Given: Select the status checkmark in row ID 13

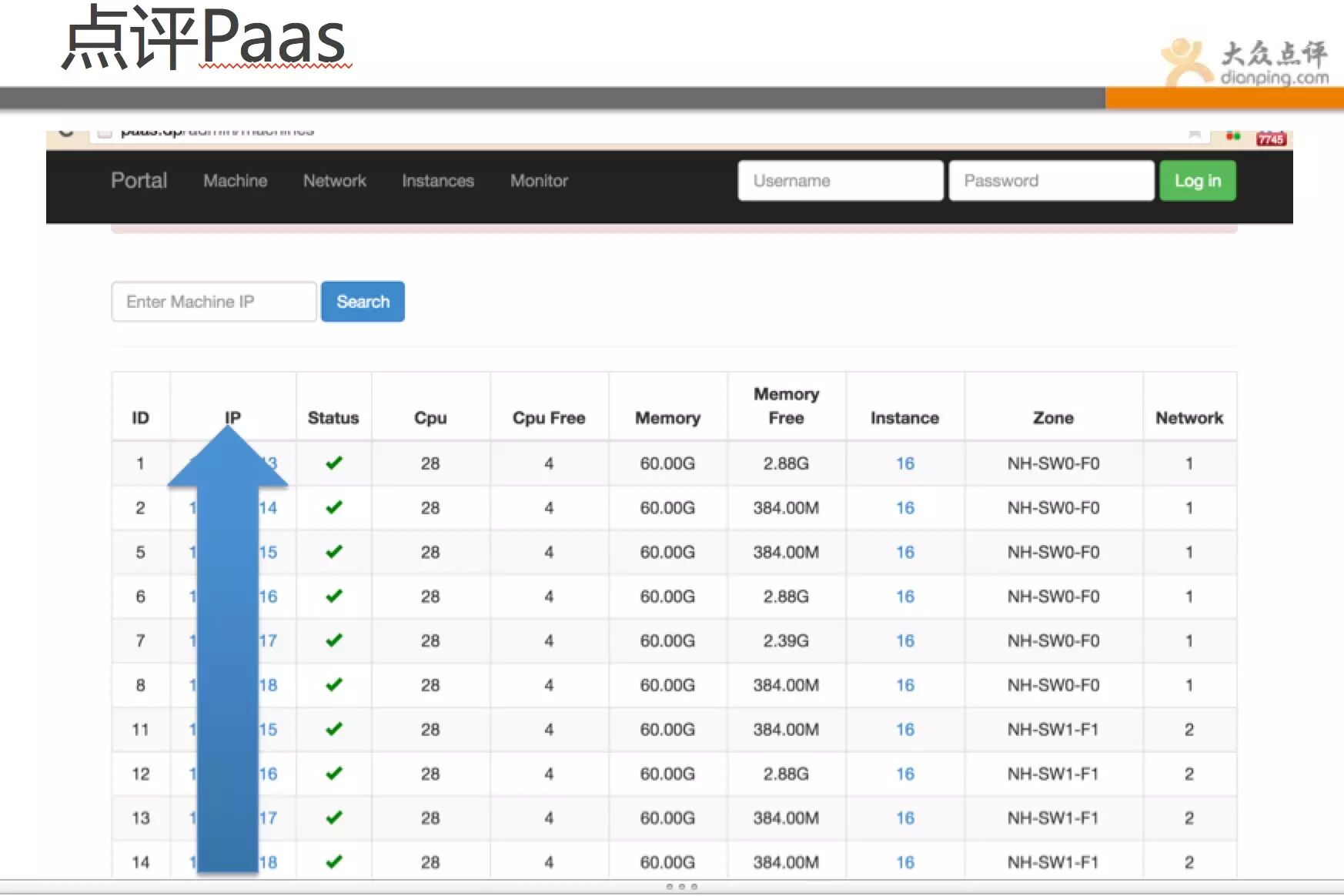Looking at the screenshot, I should (333, 817).
